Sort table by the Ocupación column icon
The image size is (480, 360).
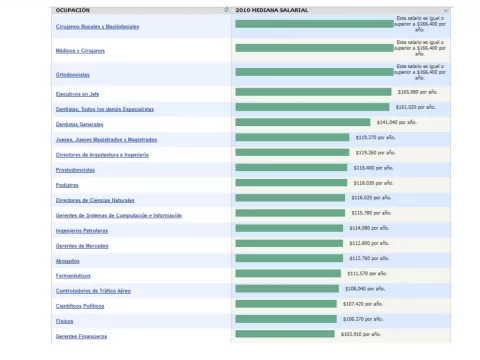pyautogui.click(x=226, y=10)
